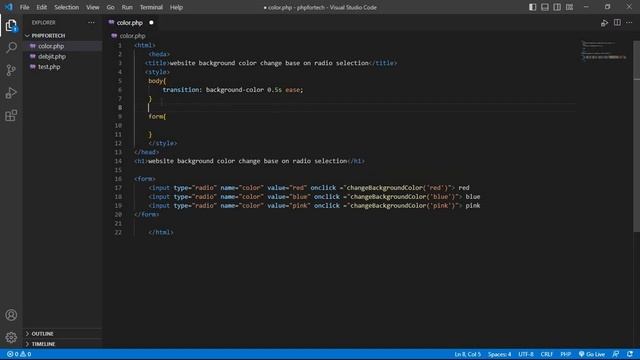Click the Run file icon in editor toolbar
Image resolution: width=640 pixels, height=360 pixels.
(x=604, y=23)
